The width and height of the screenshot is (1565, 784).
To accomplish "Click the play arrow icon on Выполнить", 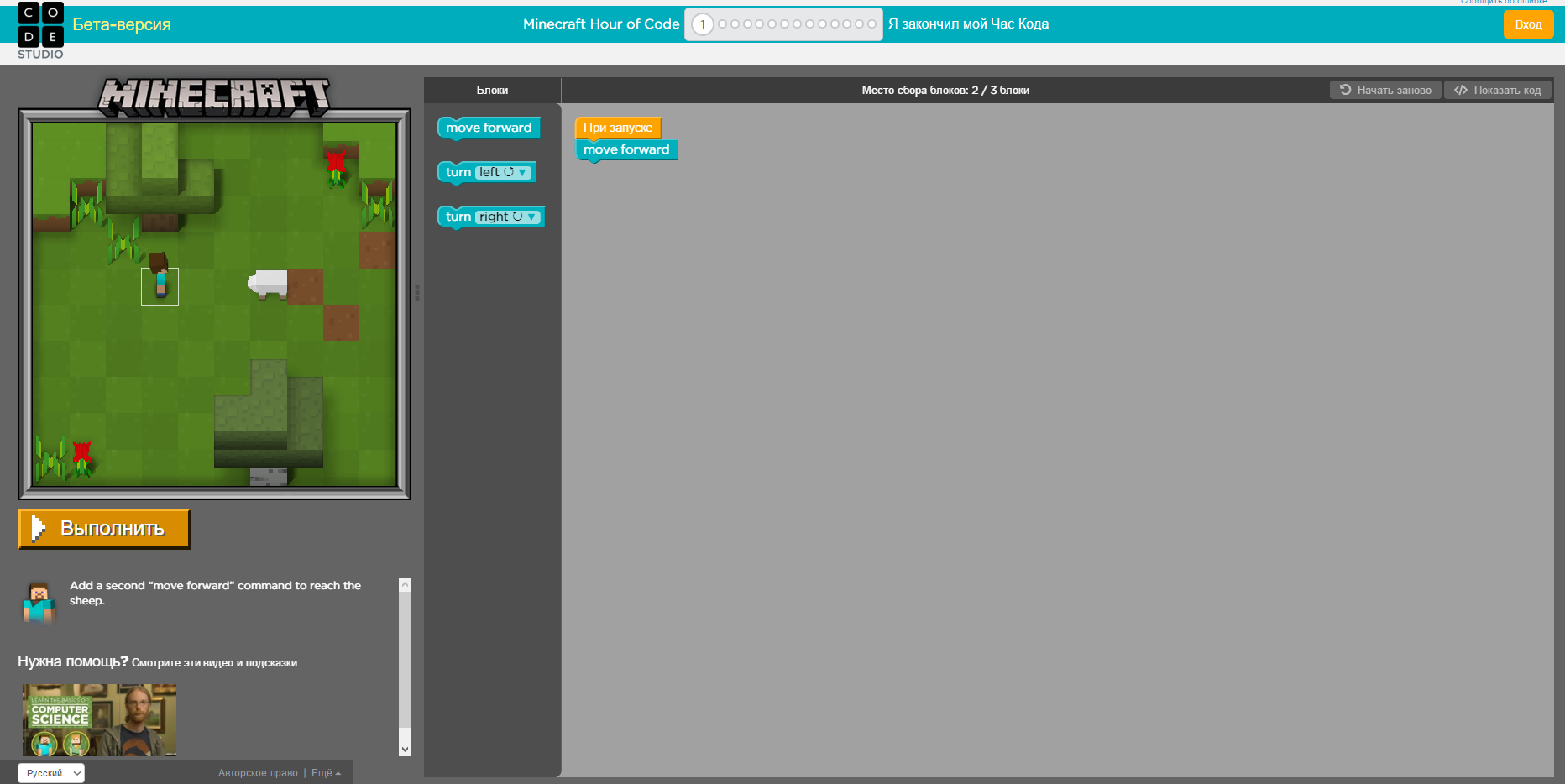I will tap(38, 528).
